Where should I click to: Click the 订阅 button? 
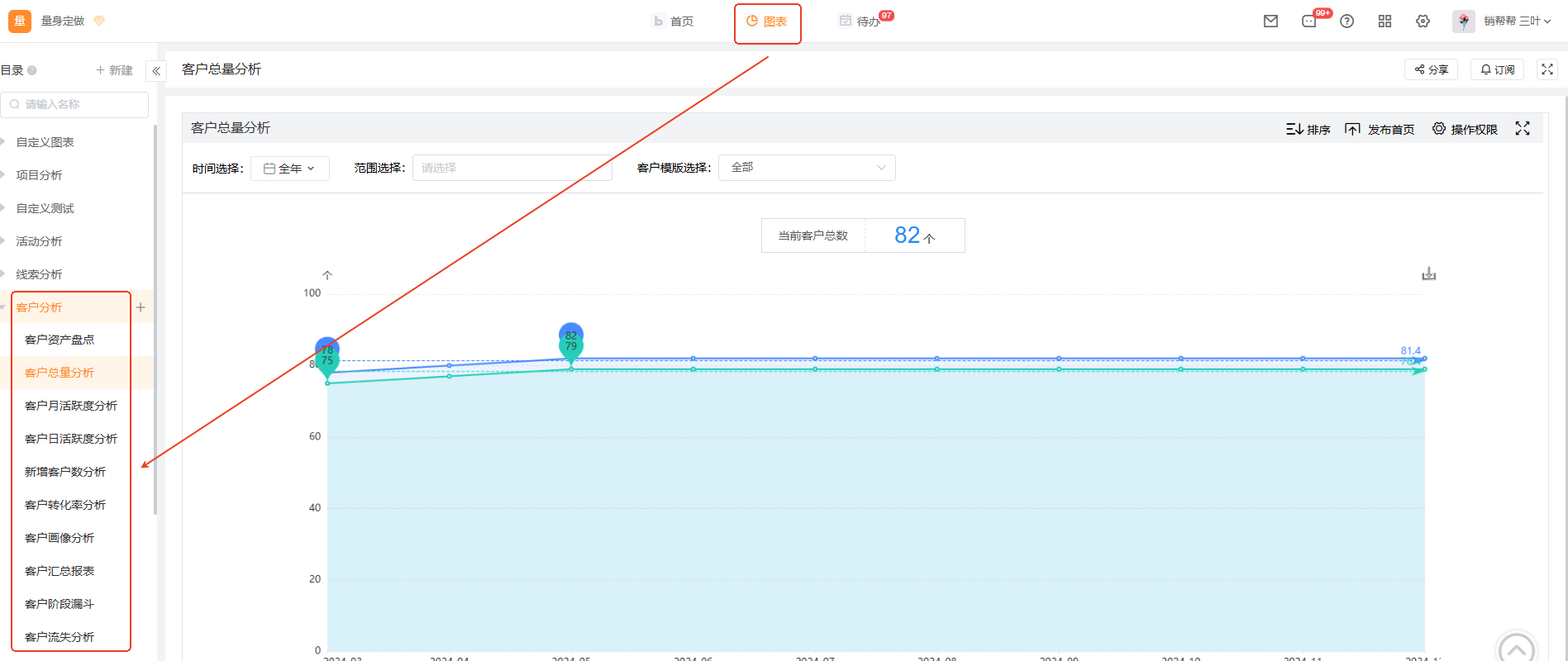click(x=1497, y=70)
